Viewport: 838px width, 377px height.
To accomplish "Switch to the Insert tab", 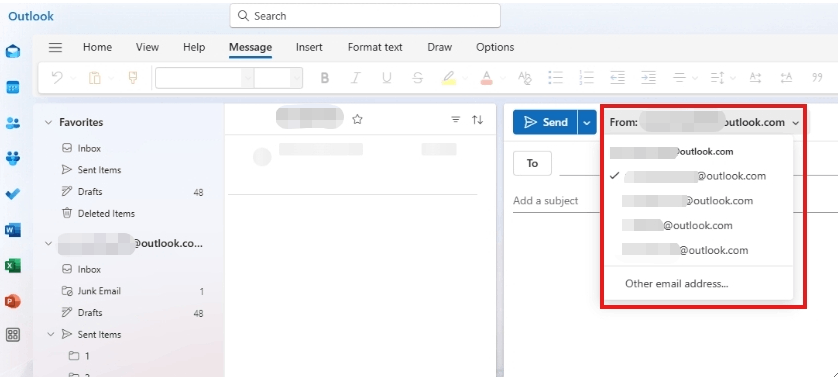I will click(309, 47).
